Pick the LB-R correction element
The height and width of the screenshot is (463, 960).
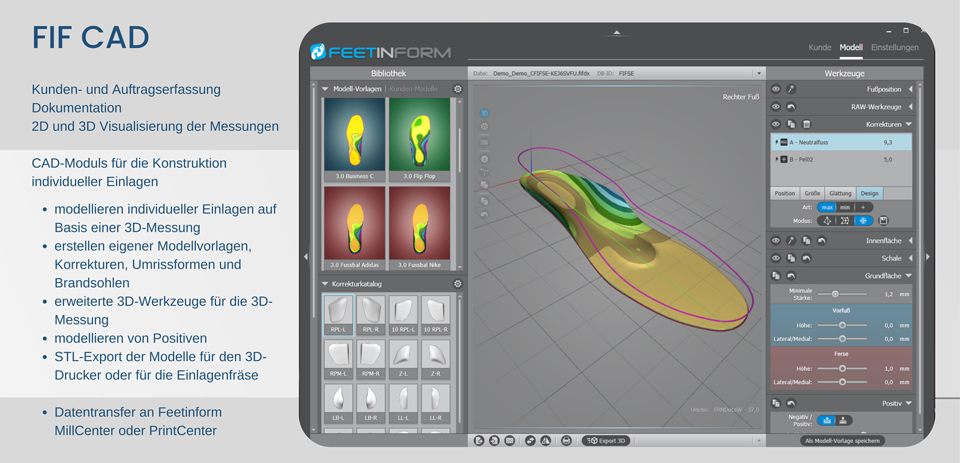[x=371, y=403]
